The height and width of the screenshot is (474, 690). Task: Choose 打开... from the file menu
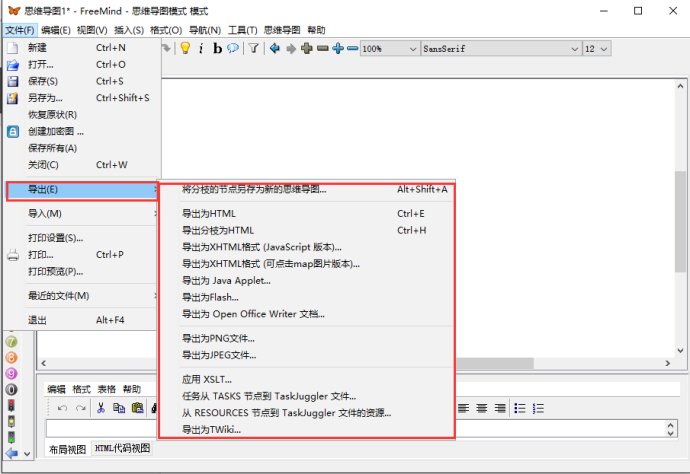81,64
